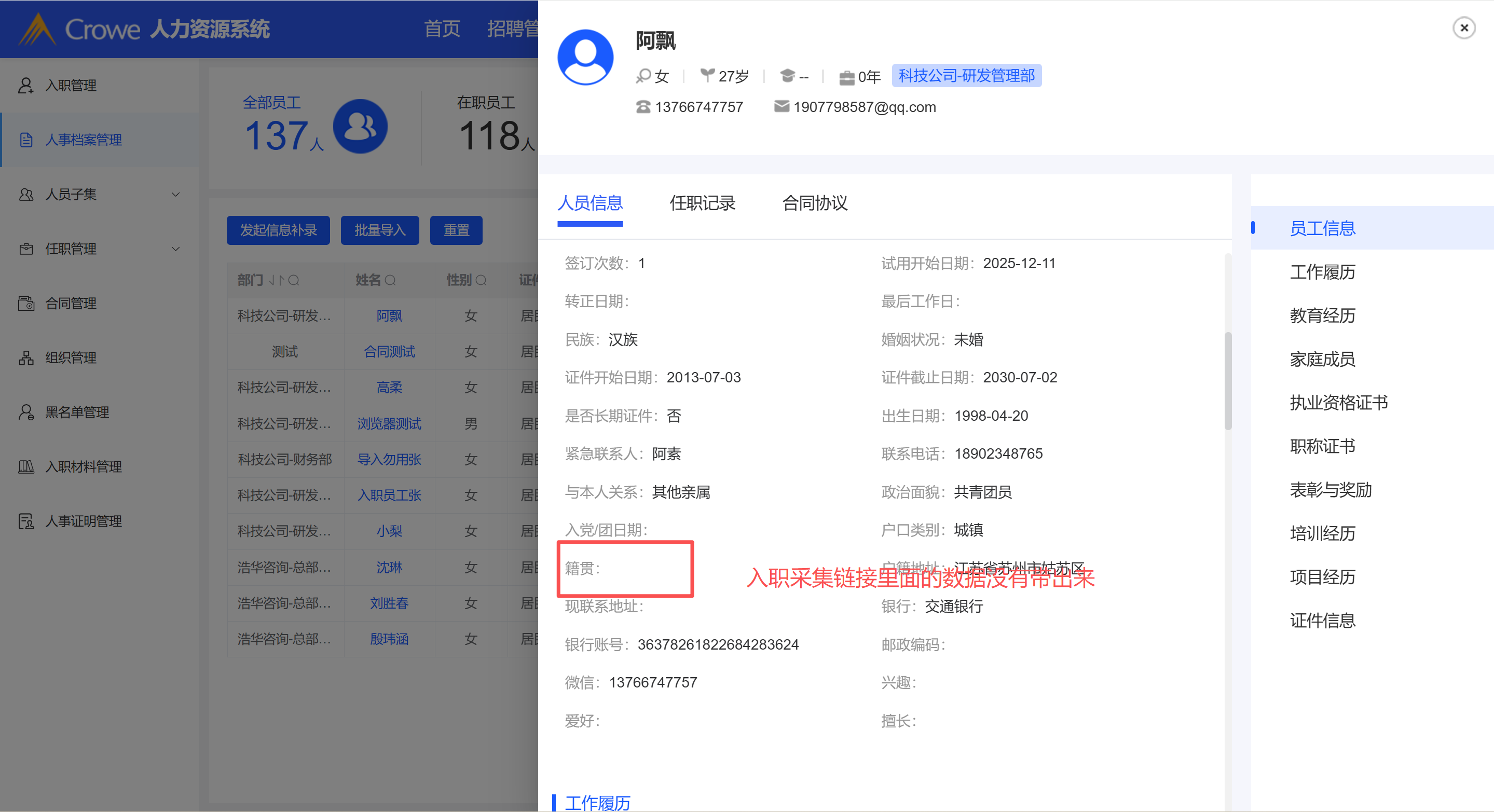Screen dimensions: 1494x812
Task: Click the 人事证明管理 sidebar icon
Action: pyautogui.click(x=25, y=521)
